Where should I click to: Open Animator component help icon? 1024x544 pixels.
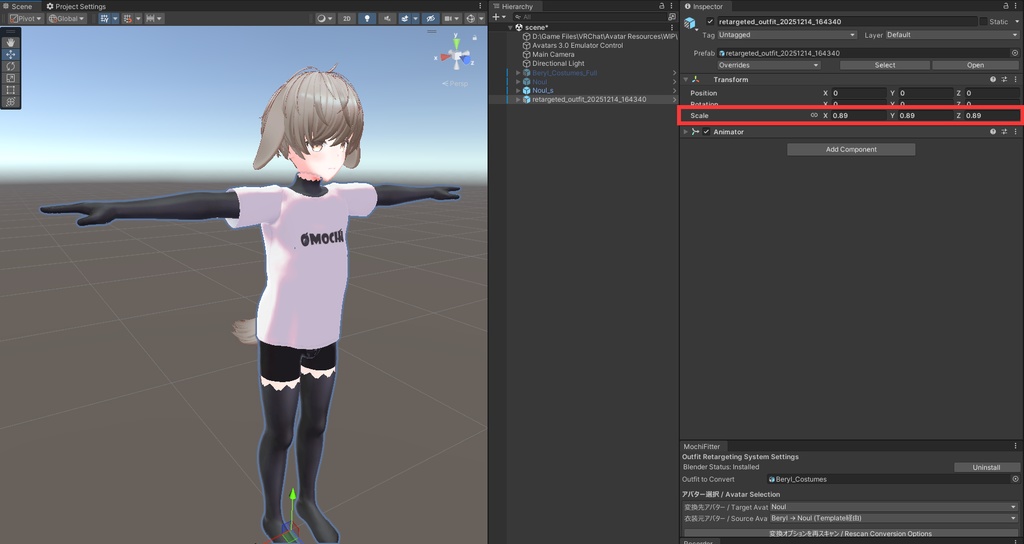[993, 131]
